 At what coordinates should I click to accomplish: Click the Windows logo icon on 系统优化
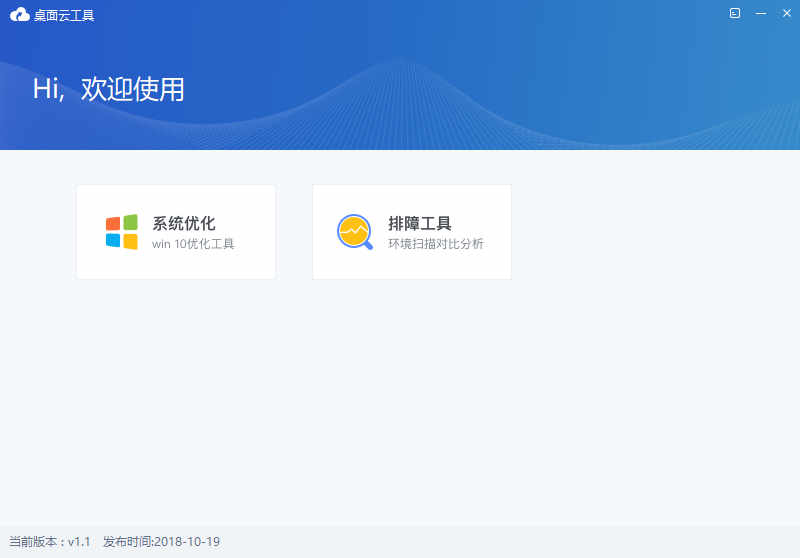tap(121, 232)
